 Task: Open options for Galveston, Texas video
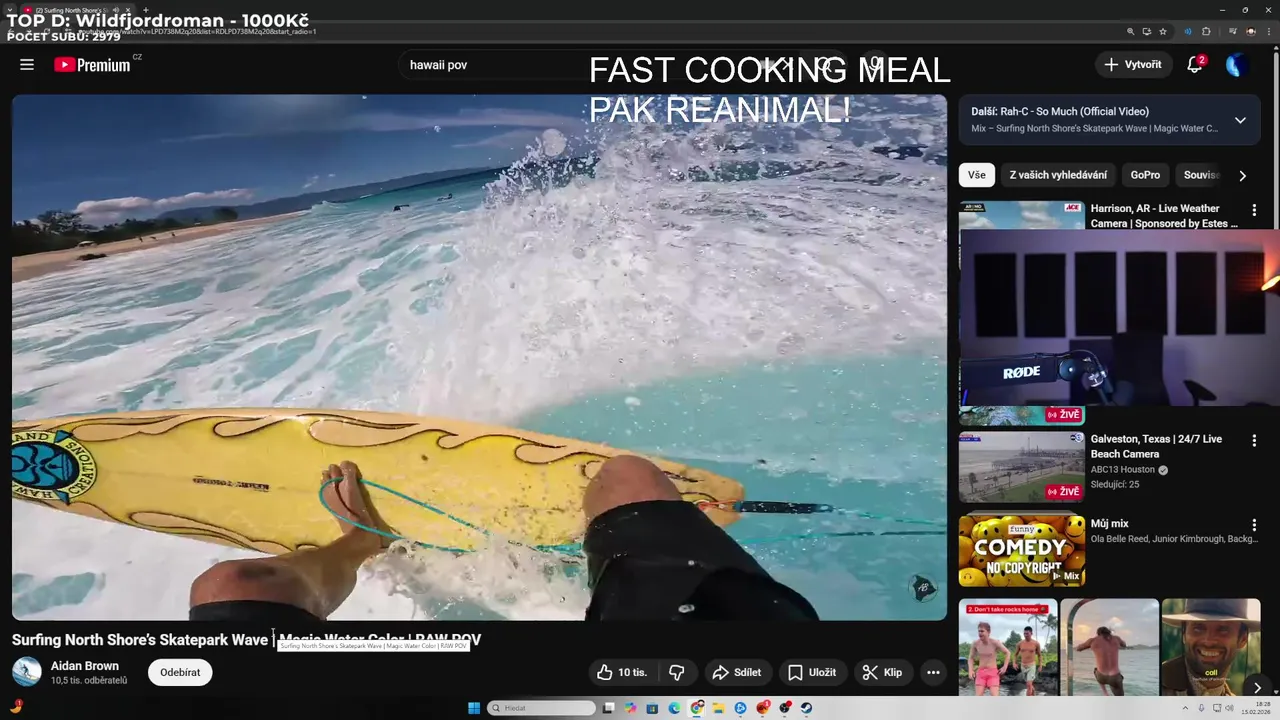1254,440
